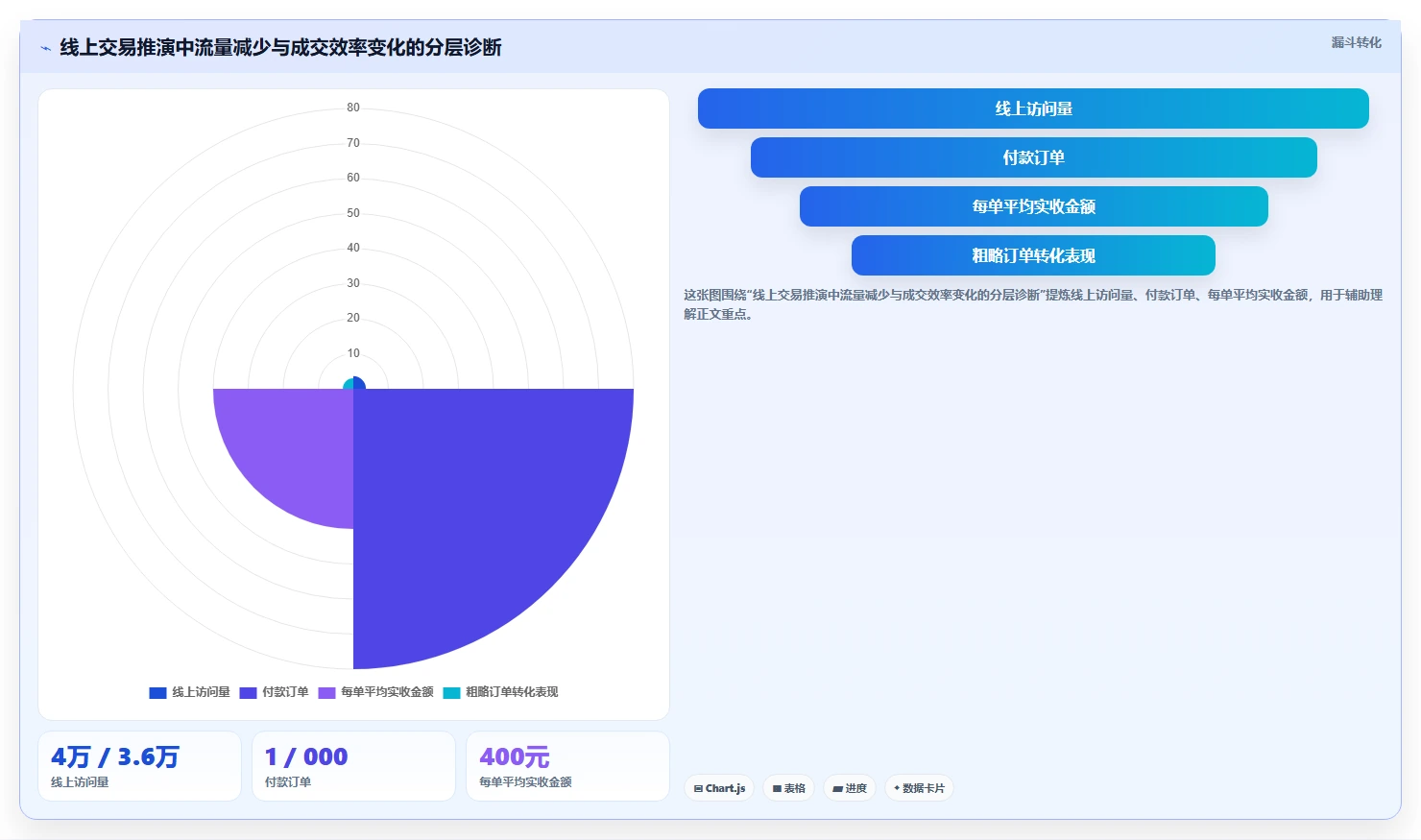Click the 漏斗转化 label in header
This screenshot has height=840, width=1421.
[x=1356, y=42]
